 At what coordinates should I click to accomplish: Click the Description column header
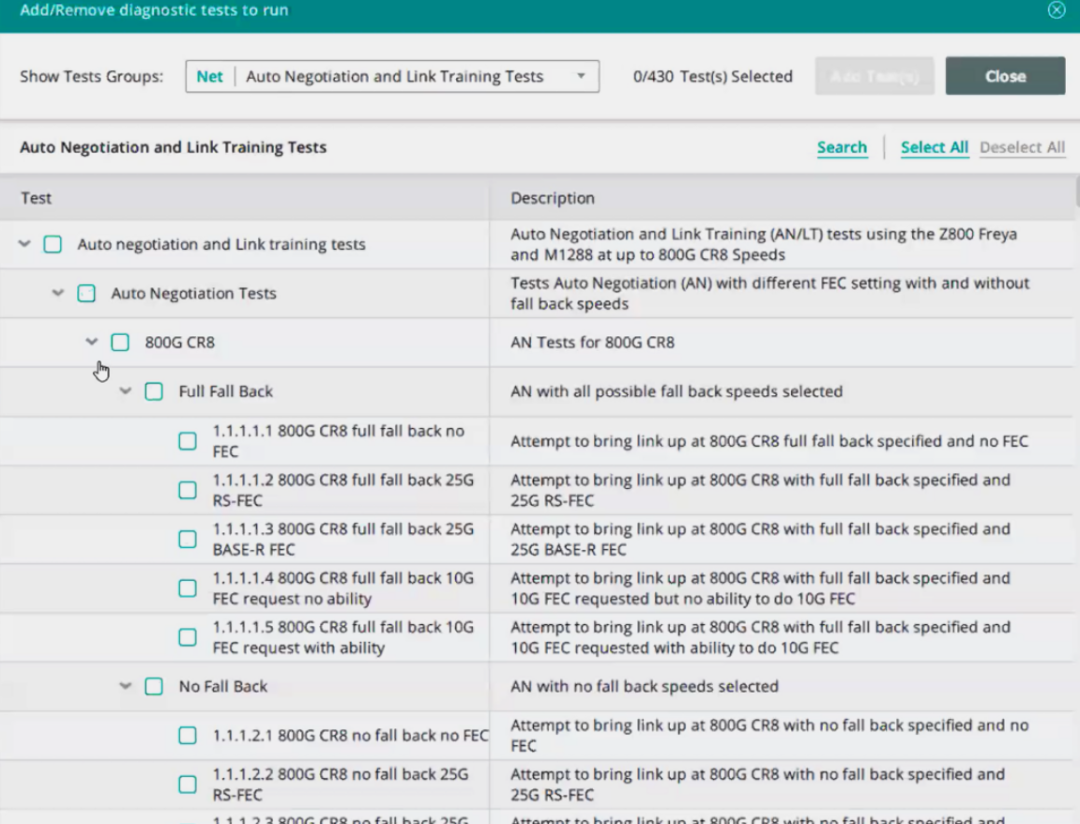pos(552,198)
